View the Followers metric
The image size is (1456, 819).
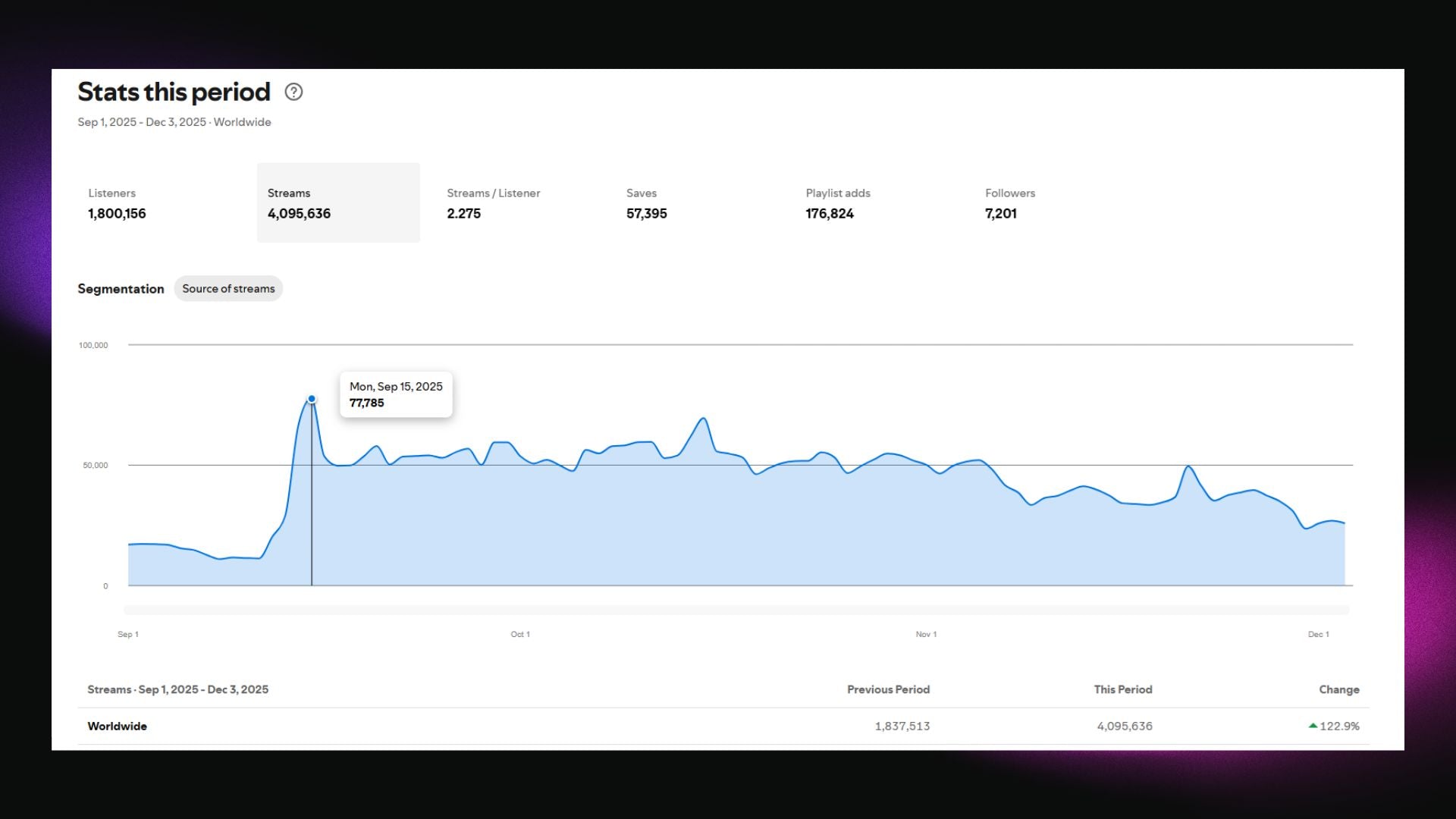(1009, 202)
